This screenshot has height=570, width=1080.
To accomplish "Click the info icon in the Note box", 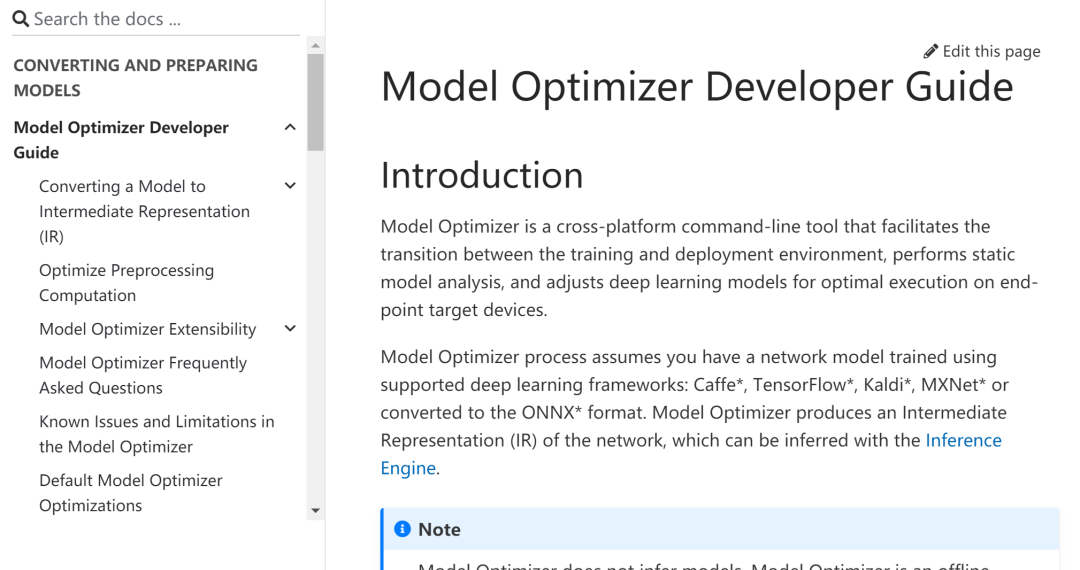I will [x=402, y=529].
